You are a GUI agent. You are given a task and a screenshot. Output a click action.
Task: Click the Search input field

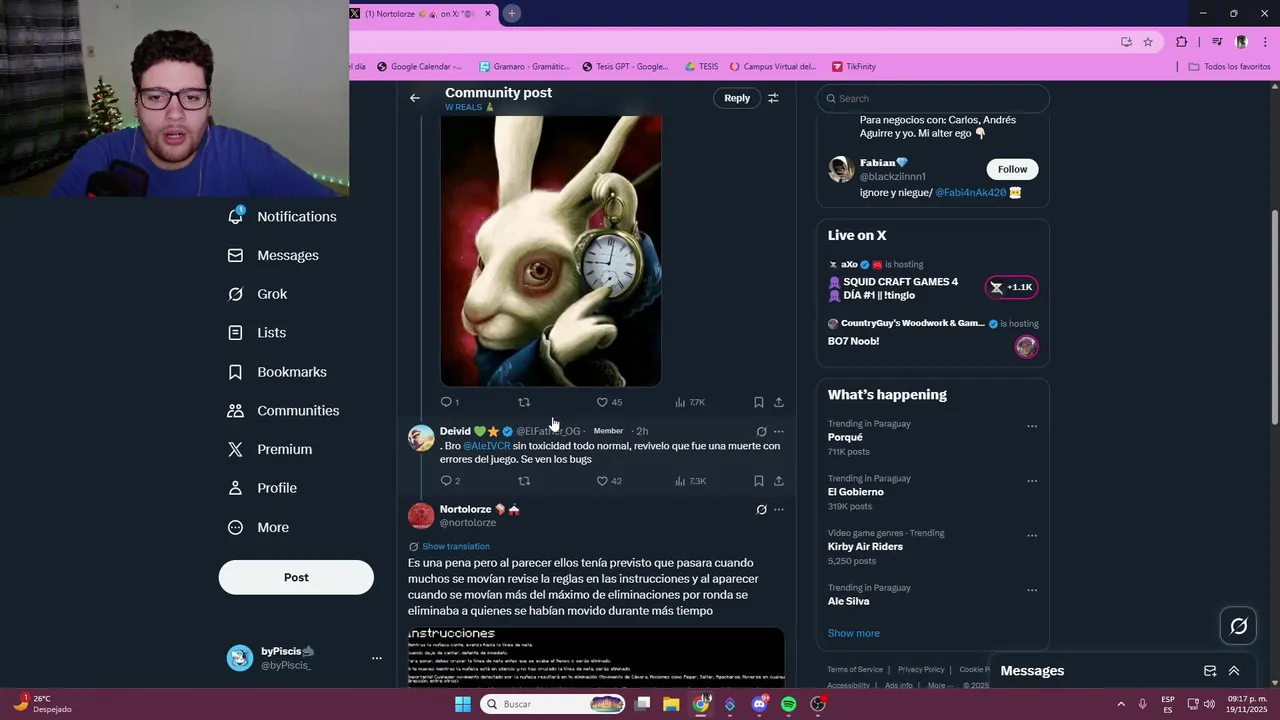(x=933, y=98)
